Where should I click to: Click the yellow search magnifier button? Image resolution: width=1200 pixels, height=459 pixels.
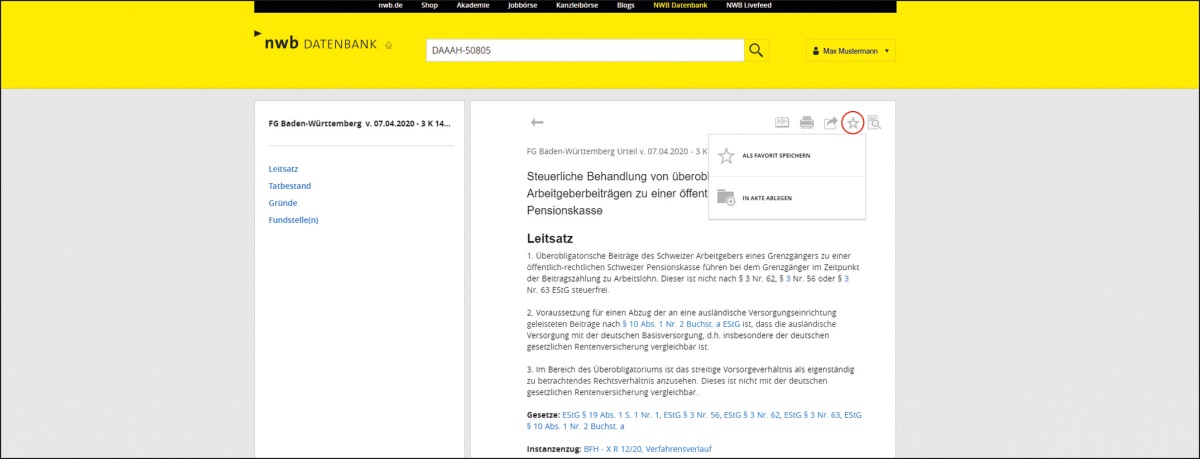[758, 51]
